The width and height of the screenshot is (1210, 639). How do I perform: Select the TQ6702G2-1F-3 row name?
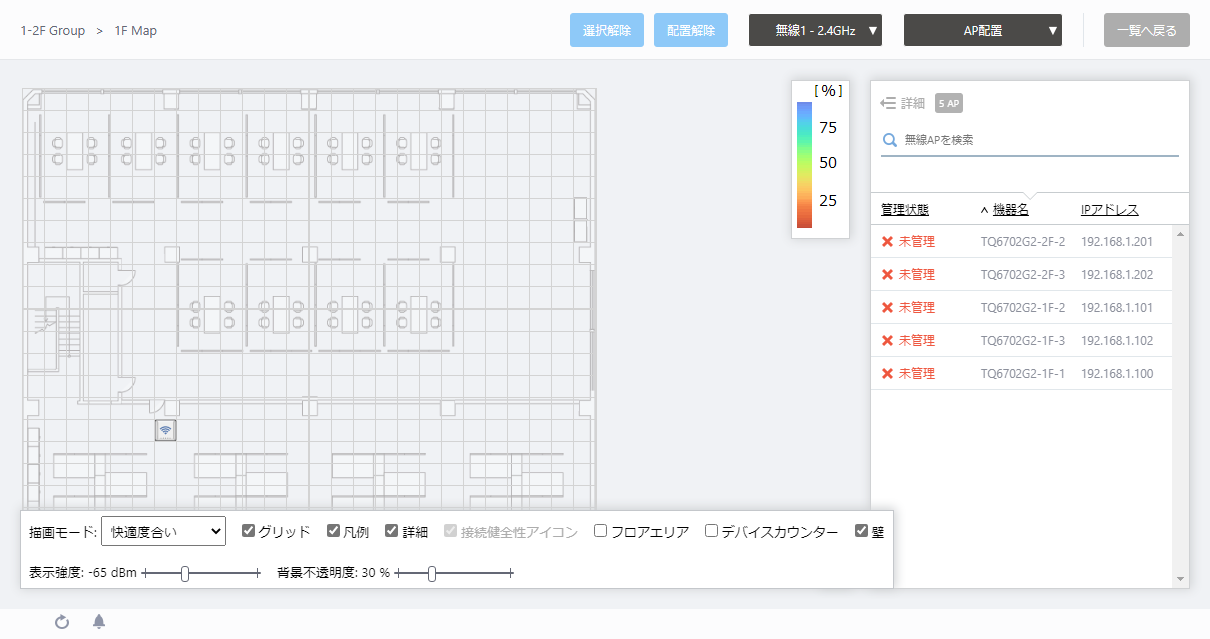click(1023, 341)
